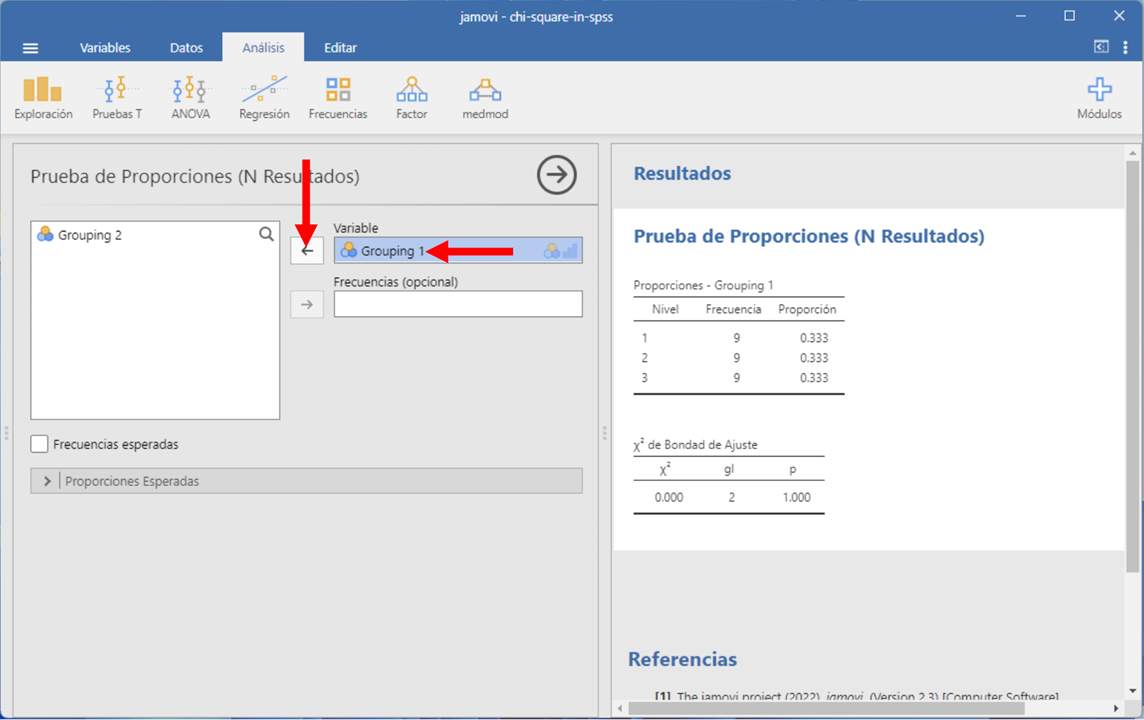Image resolution: width=1144 pixels, height=720 pixels.
Task: Expand the Proporciones Esperadas section
Action: click(x=47, y=481)
